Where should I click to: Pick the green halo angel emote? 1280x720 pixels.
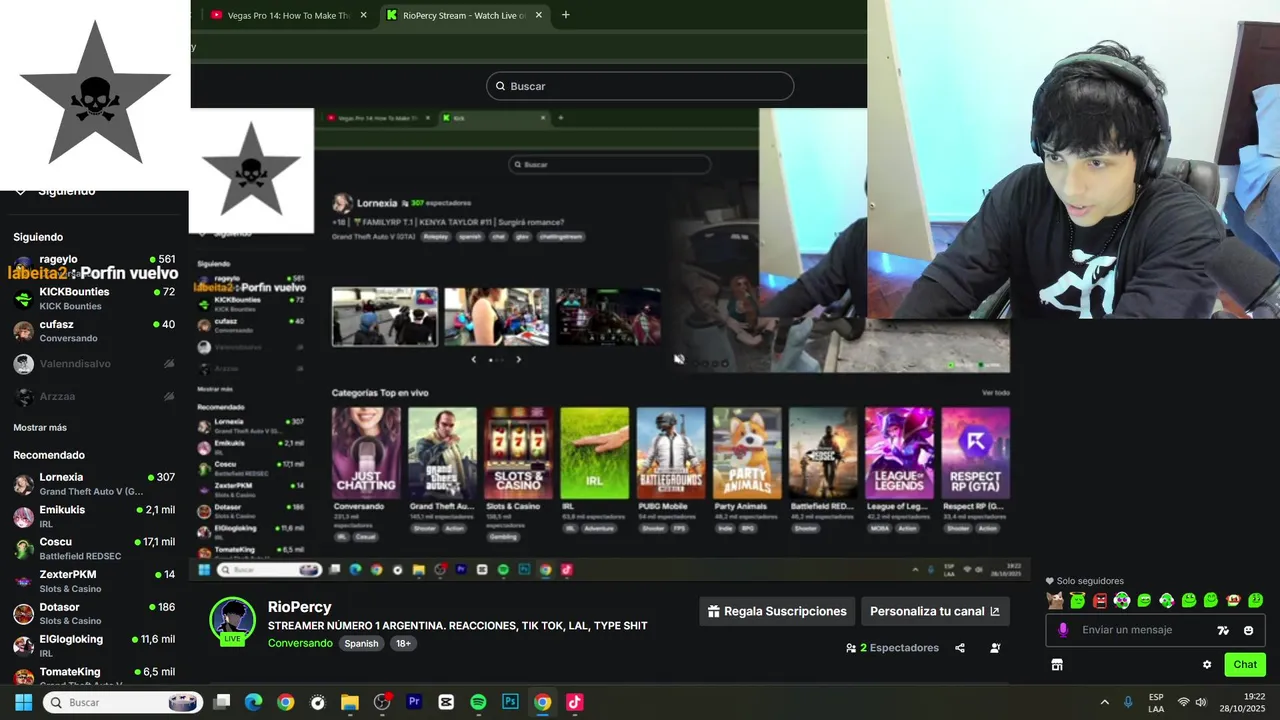[x=1077, y=600]
